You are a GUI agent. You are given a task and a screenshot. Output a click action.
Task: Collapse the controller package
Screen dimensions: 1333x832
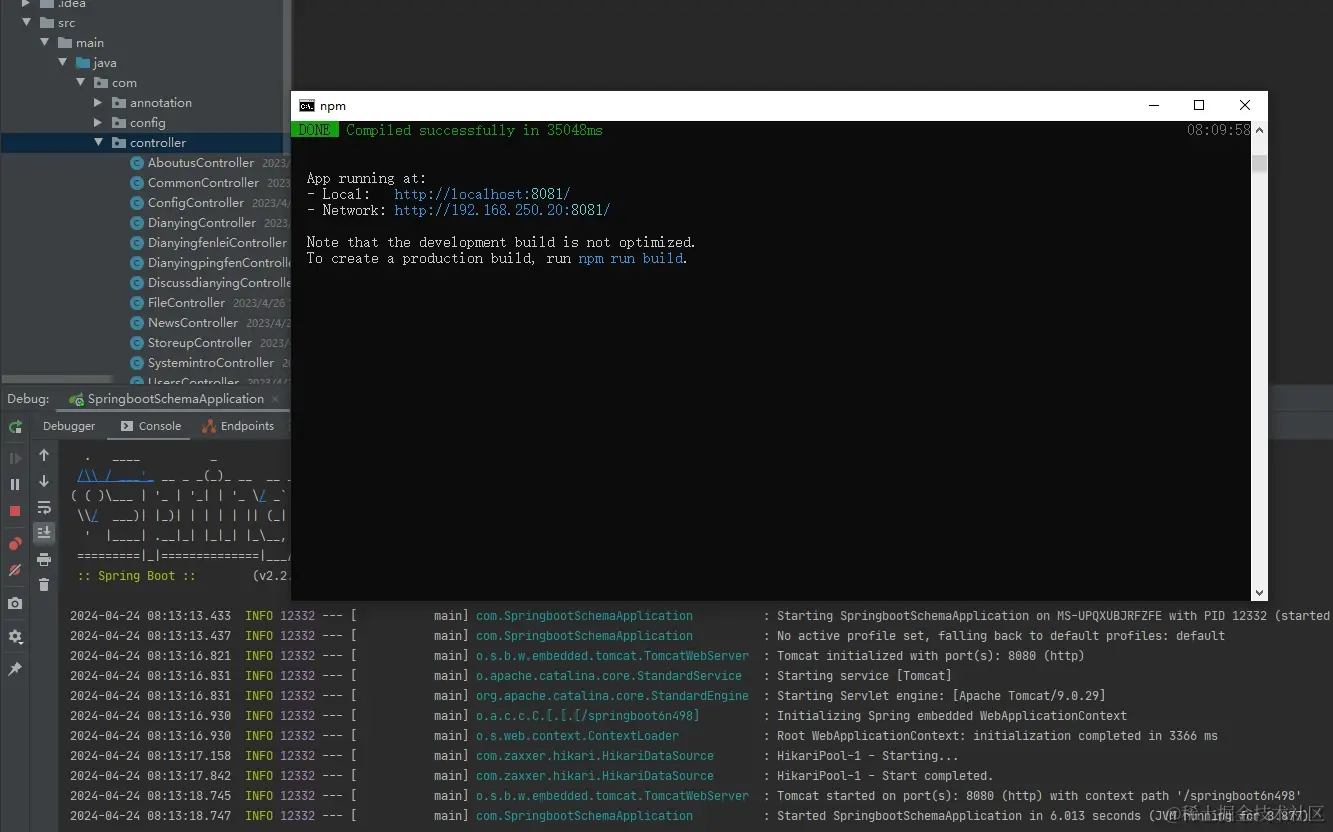(98, 142)
